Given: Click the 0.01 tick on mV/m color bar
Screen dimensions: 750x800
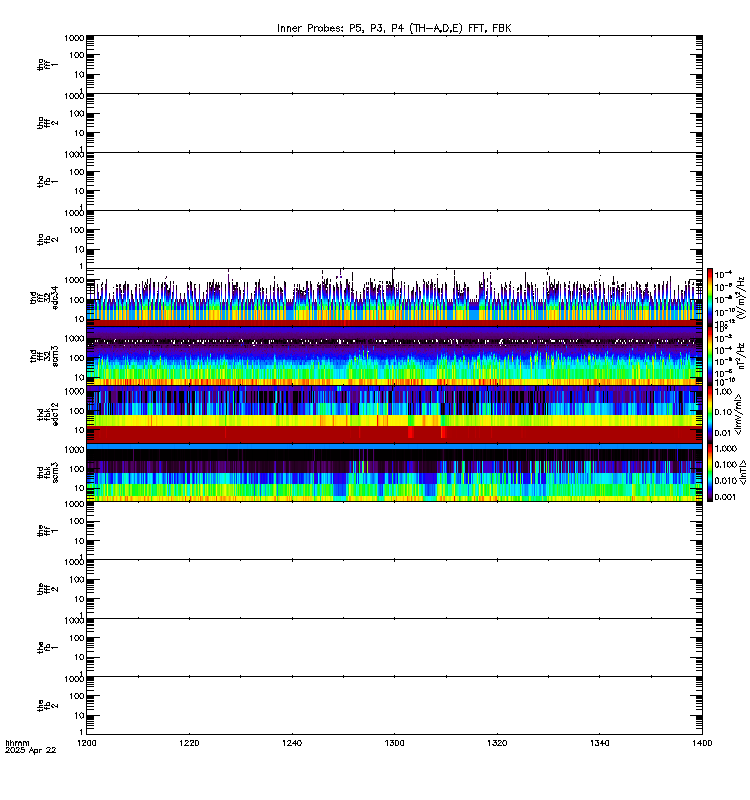Looking at the screenshot, I should 723,433.
